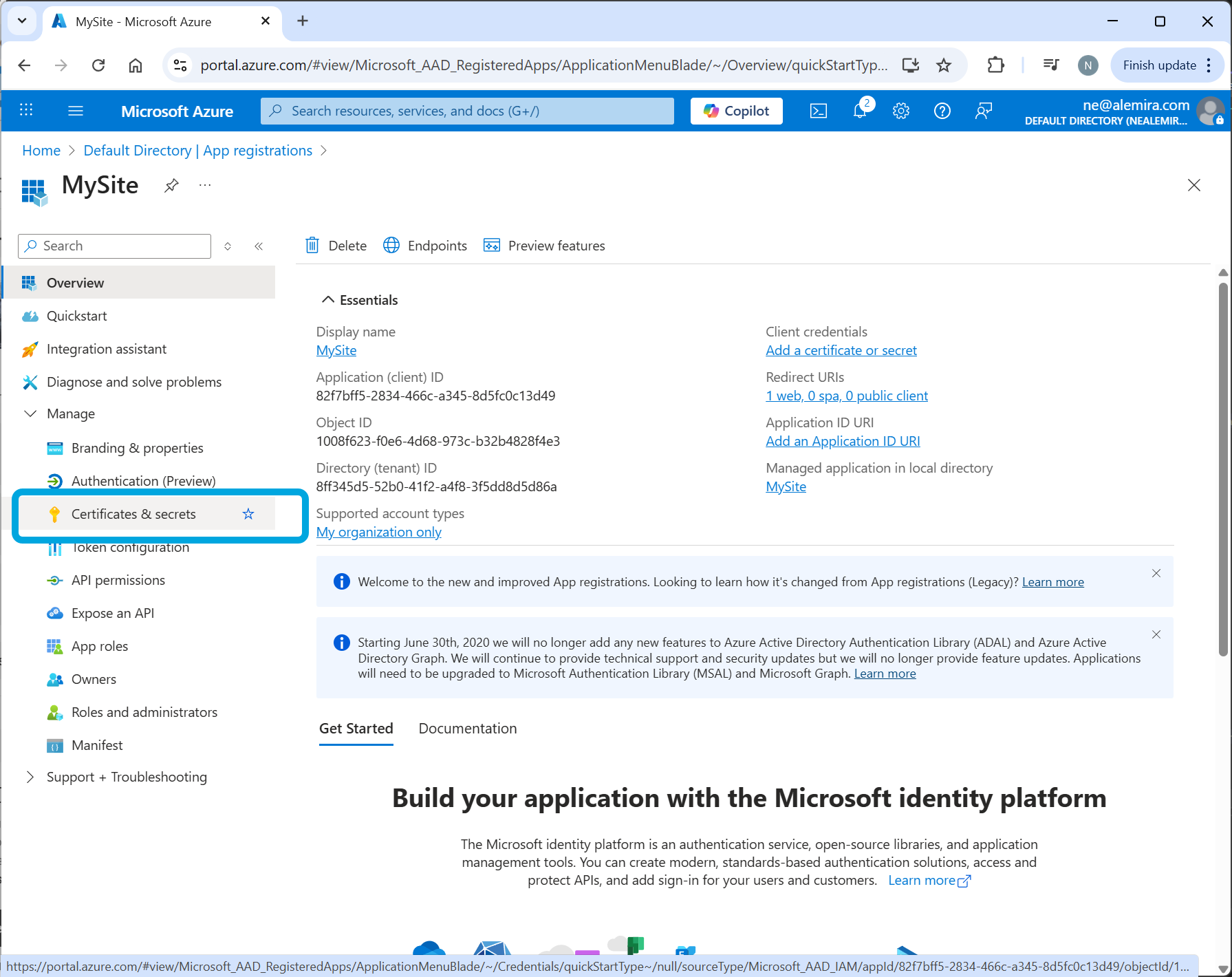Collapse the Essentials section

pos(328,300)
